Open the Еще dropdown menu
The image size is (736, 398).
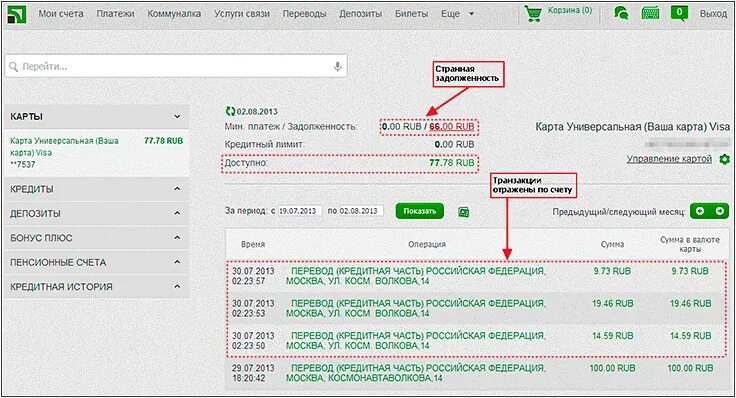[x=457, y=14]
